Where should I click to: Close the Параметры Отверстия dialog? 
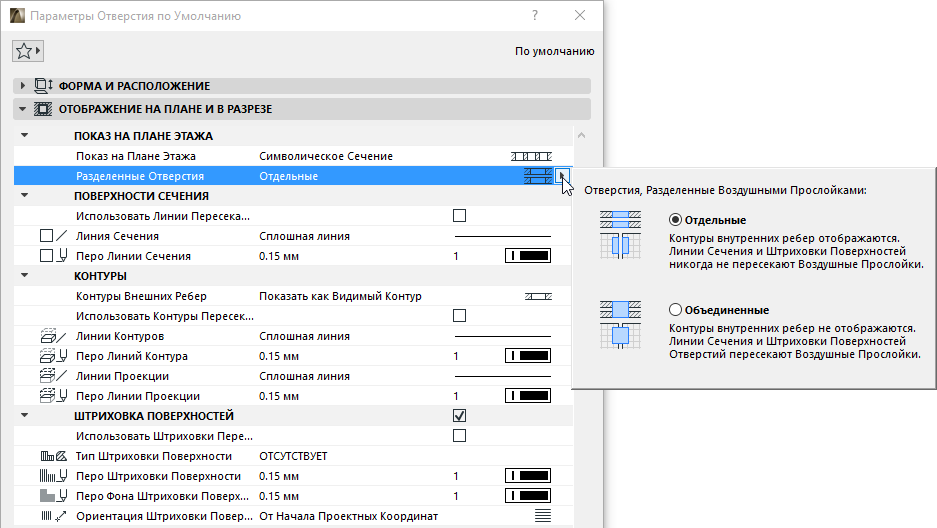click(580, 16)
